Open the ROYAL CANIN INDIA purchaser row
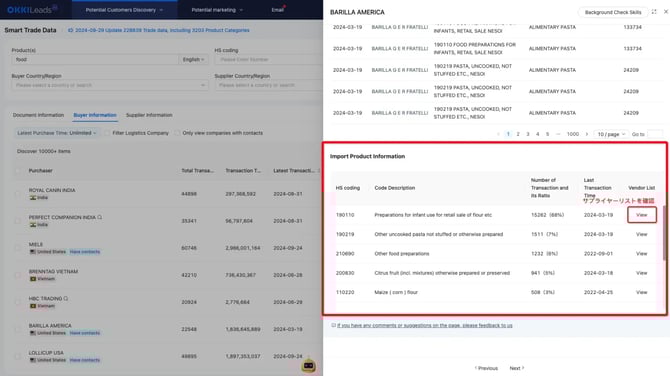The image size is (670, 376). pyautogui.click(x=167, y=194)
